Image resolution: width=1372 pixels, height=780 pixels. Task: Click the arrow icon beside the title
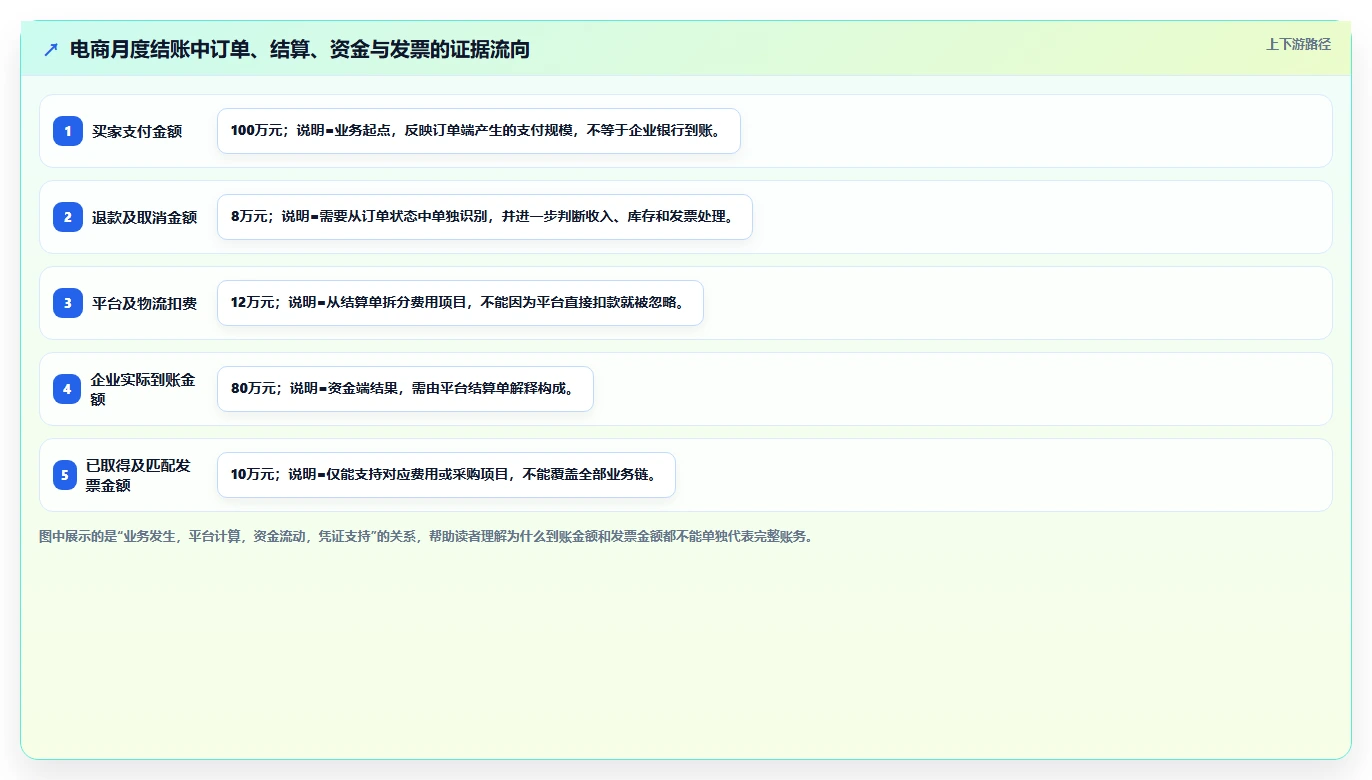[51, 50]
